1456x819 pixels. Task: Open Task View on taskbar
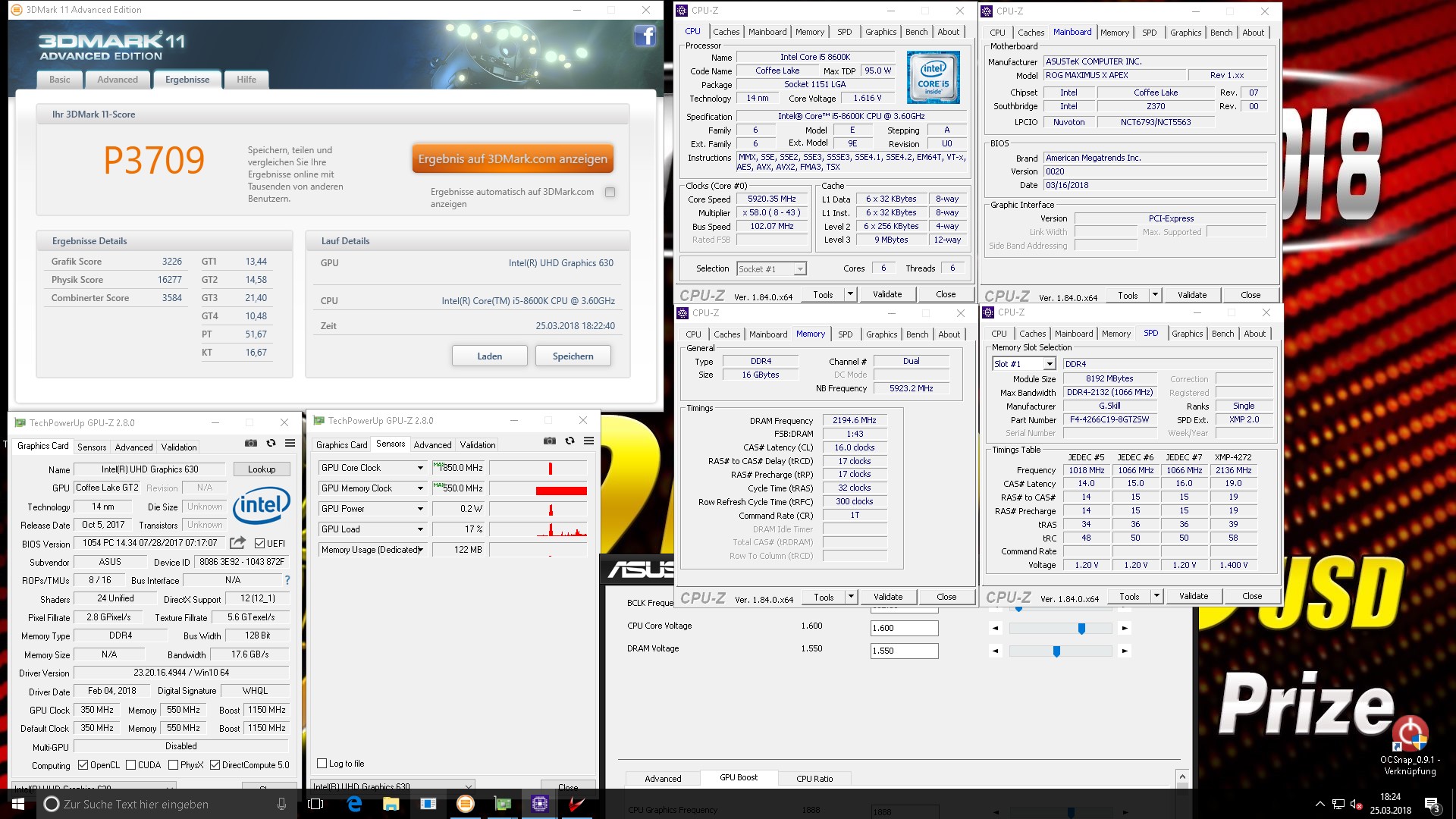[316, 804]
